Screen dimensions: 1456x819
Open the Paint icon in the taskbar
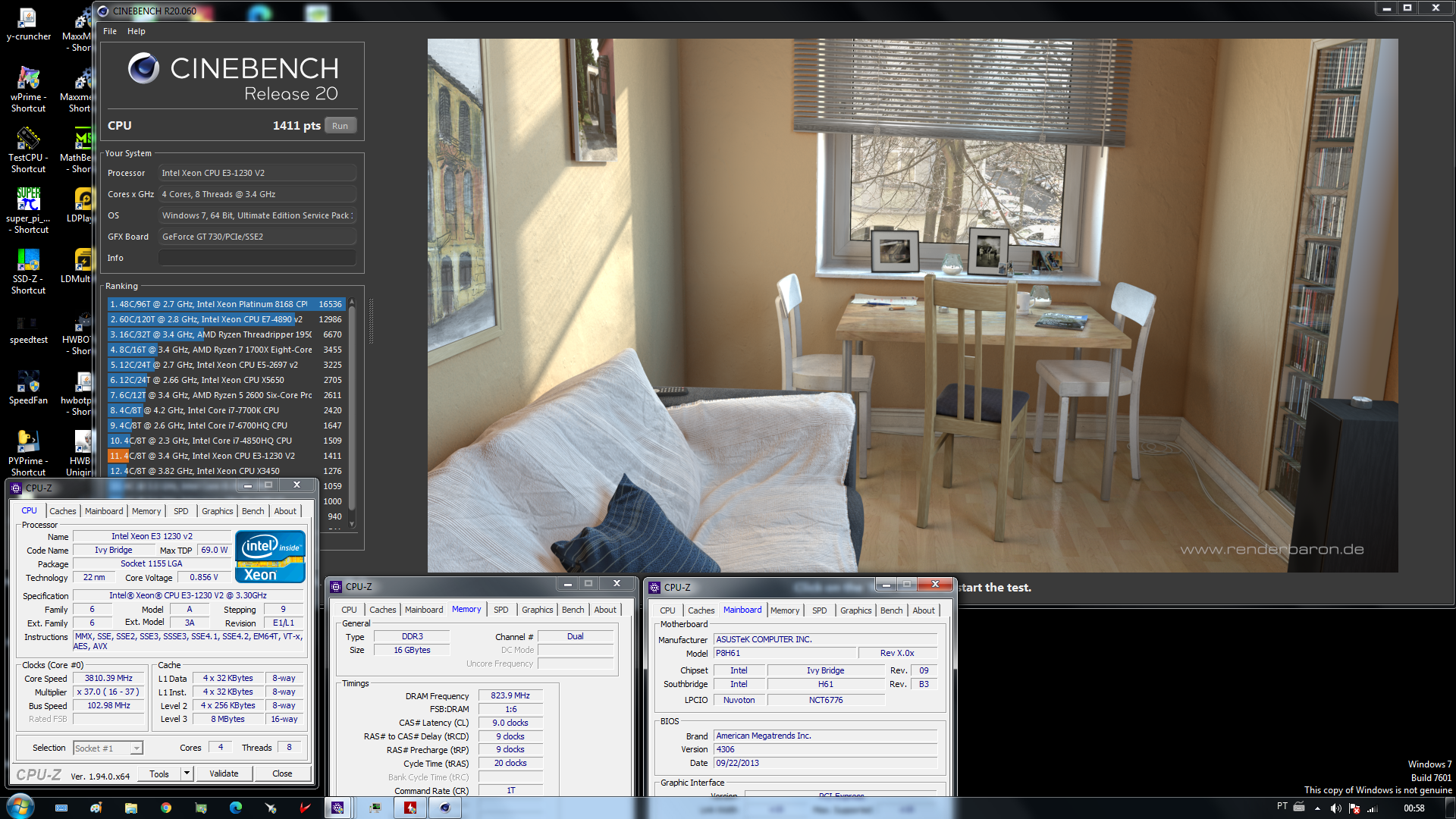coord(96,808)
